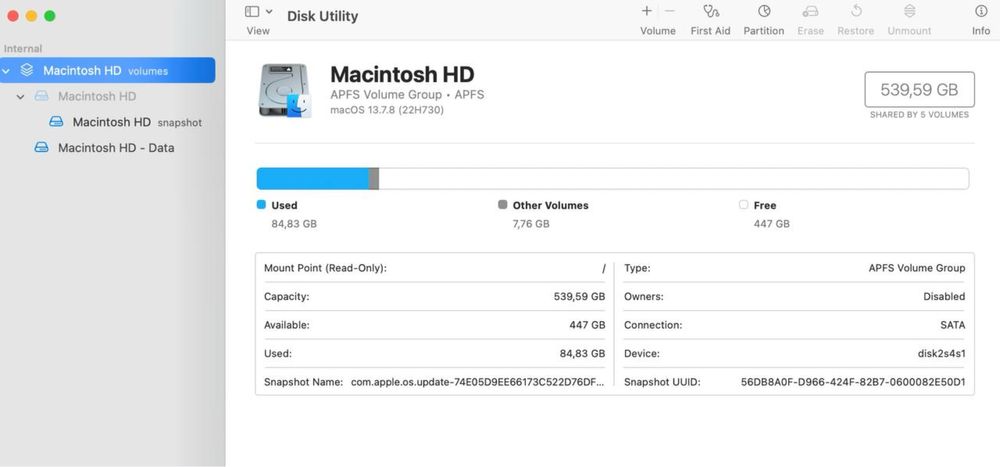
Task: Click the Macintosh HD title heading
Action: 402,75
